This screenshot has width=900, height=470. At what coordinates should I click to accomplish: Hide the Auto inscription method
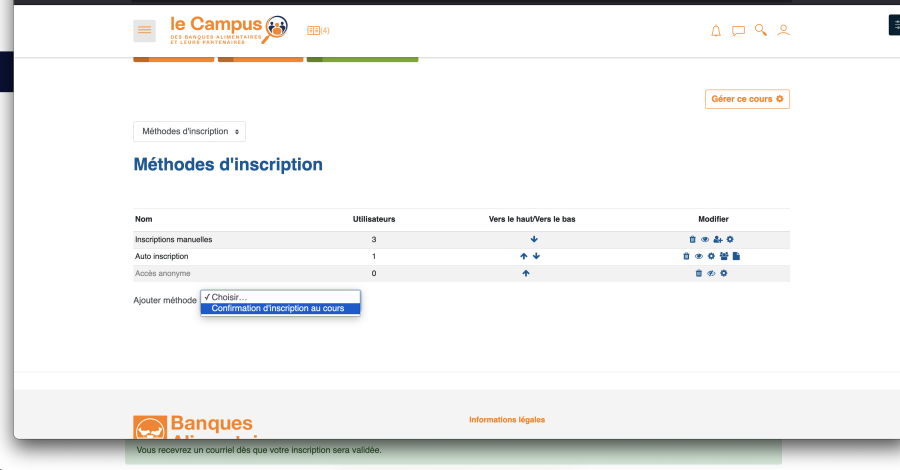699,257
